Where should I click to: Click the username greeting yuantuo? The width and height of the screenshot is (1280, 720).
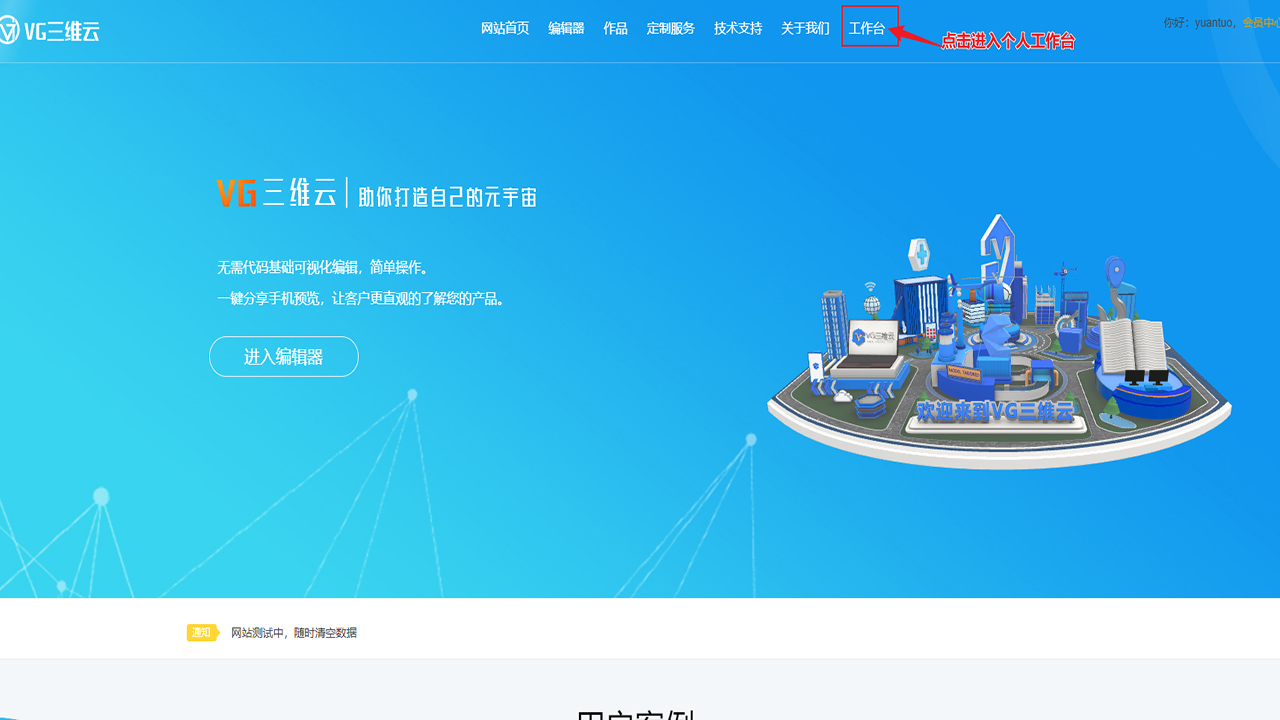(x=1200, y=22)
